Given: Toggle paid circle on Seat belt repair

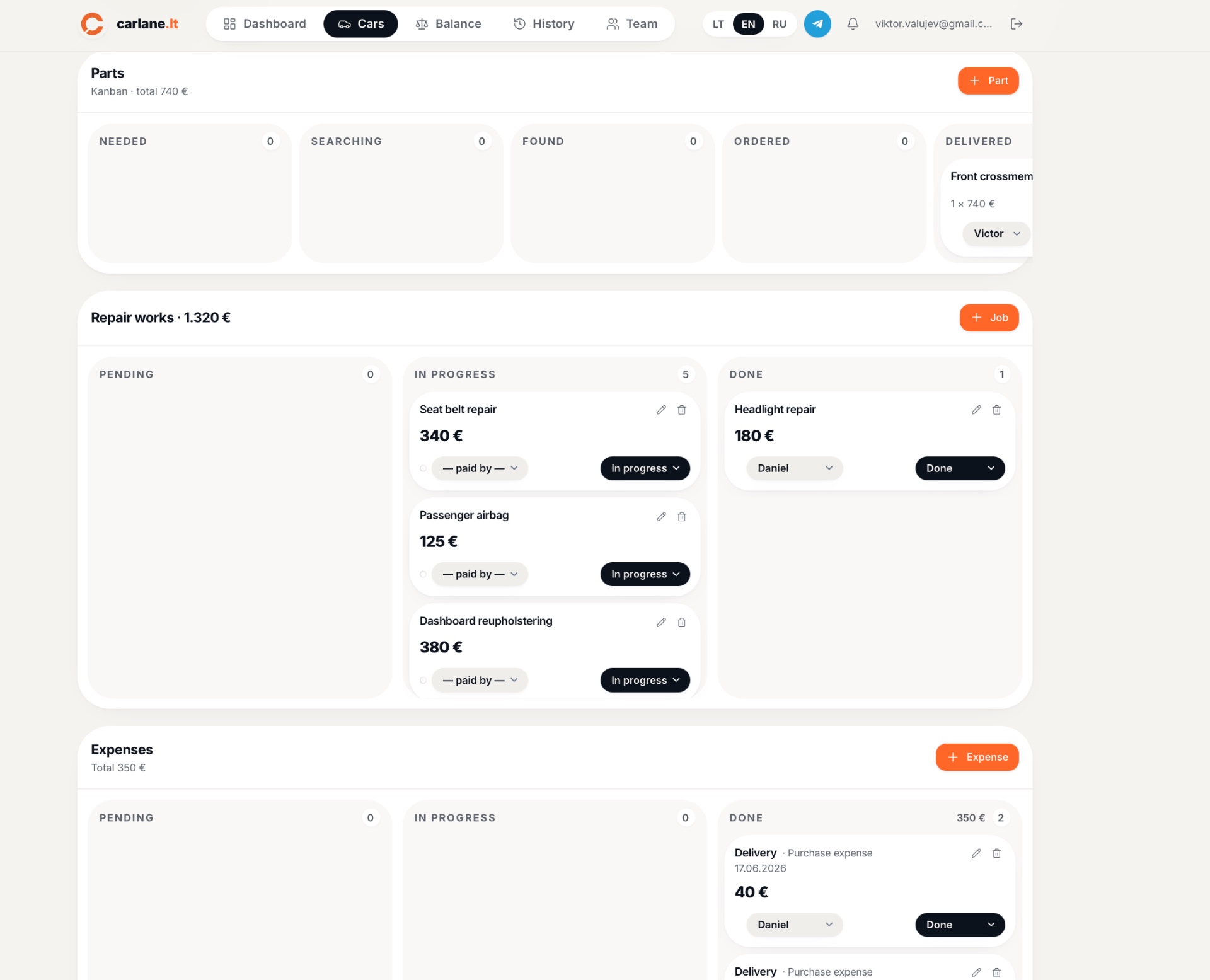Looking at the screenshot, I should point(423,468).
